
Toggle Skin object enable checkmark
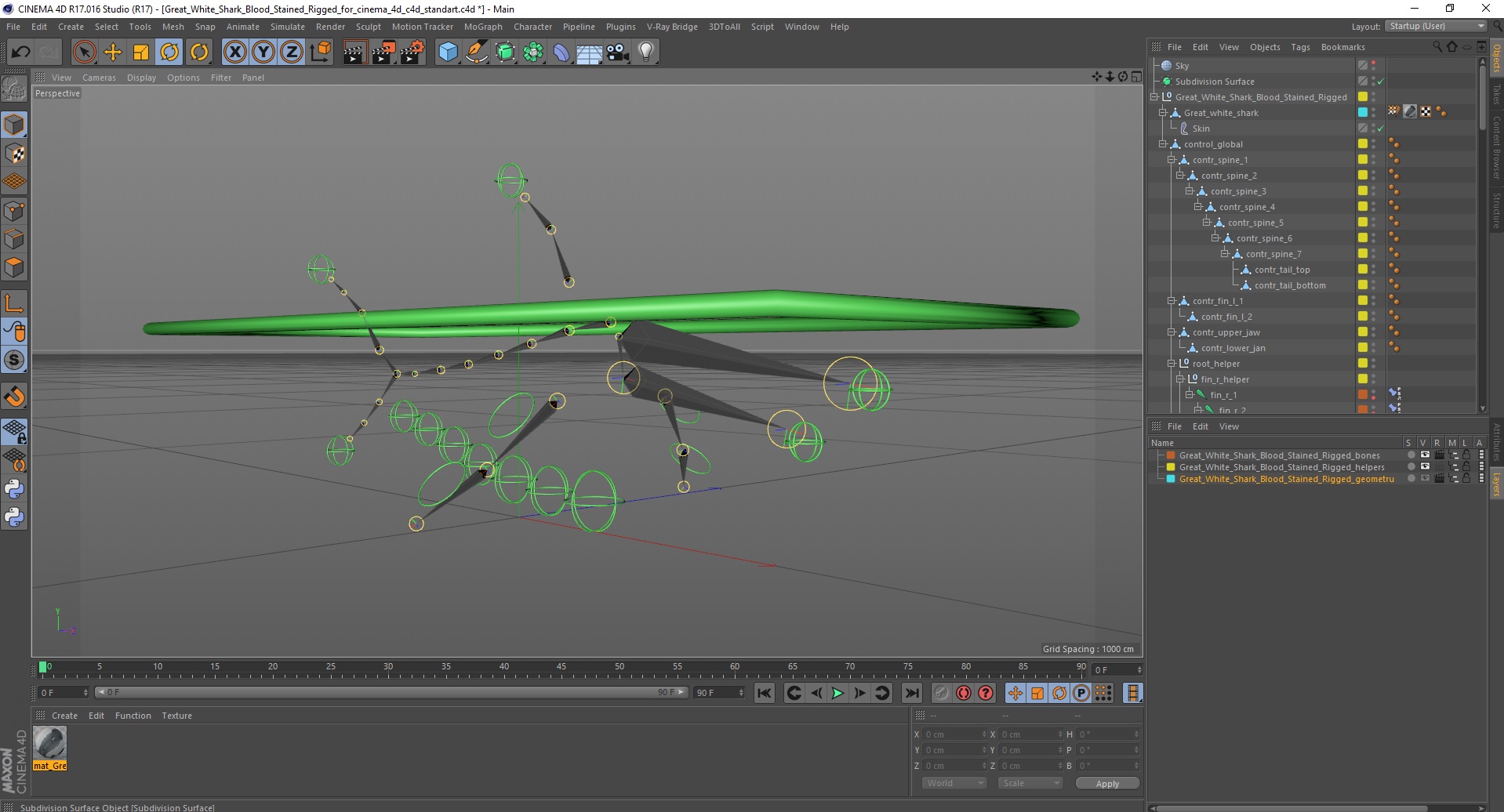(1381, 129)
